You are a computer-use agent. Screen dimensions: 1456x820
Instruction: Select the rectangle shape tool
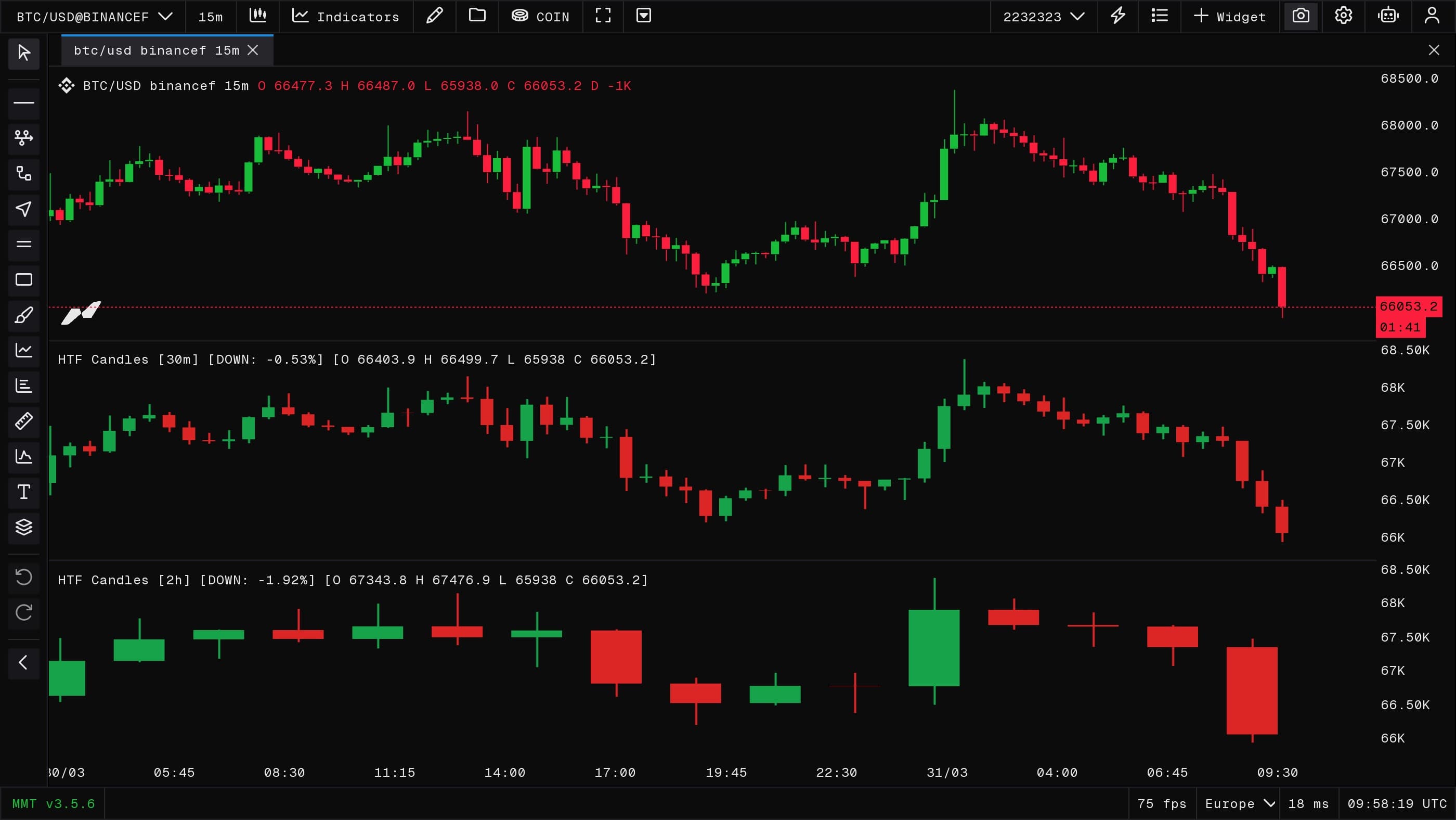click(x=24, y=280)
